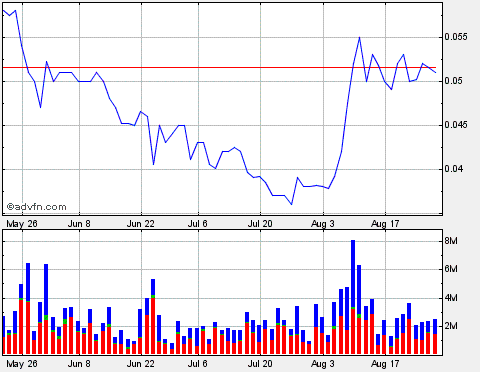
Task: Pick Jun 8 label below volume chart
Action: click(79, 364)
